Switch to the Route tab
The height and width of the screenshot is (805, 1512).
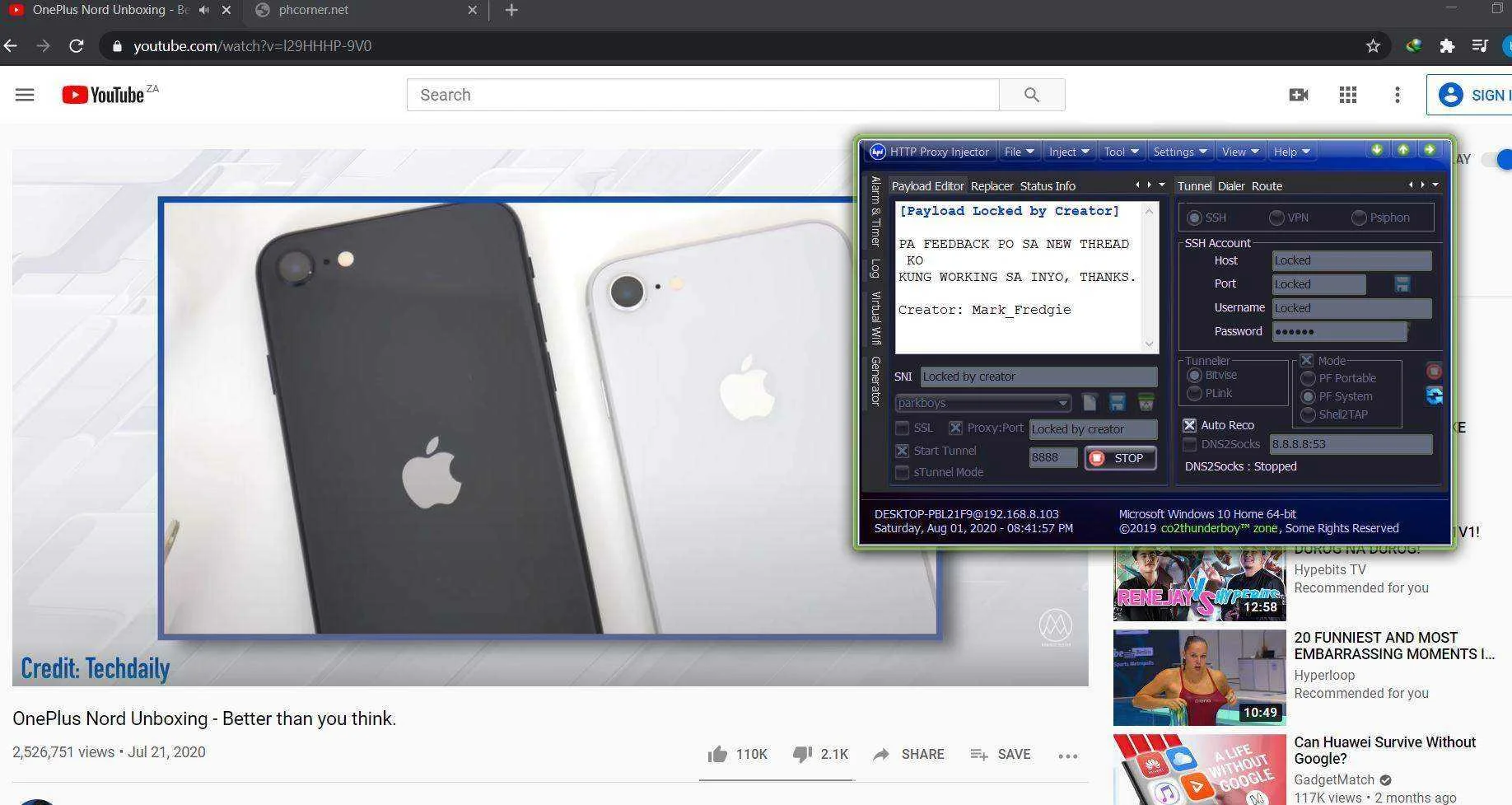[x=1267, y=186]
